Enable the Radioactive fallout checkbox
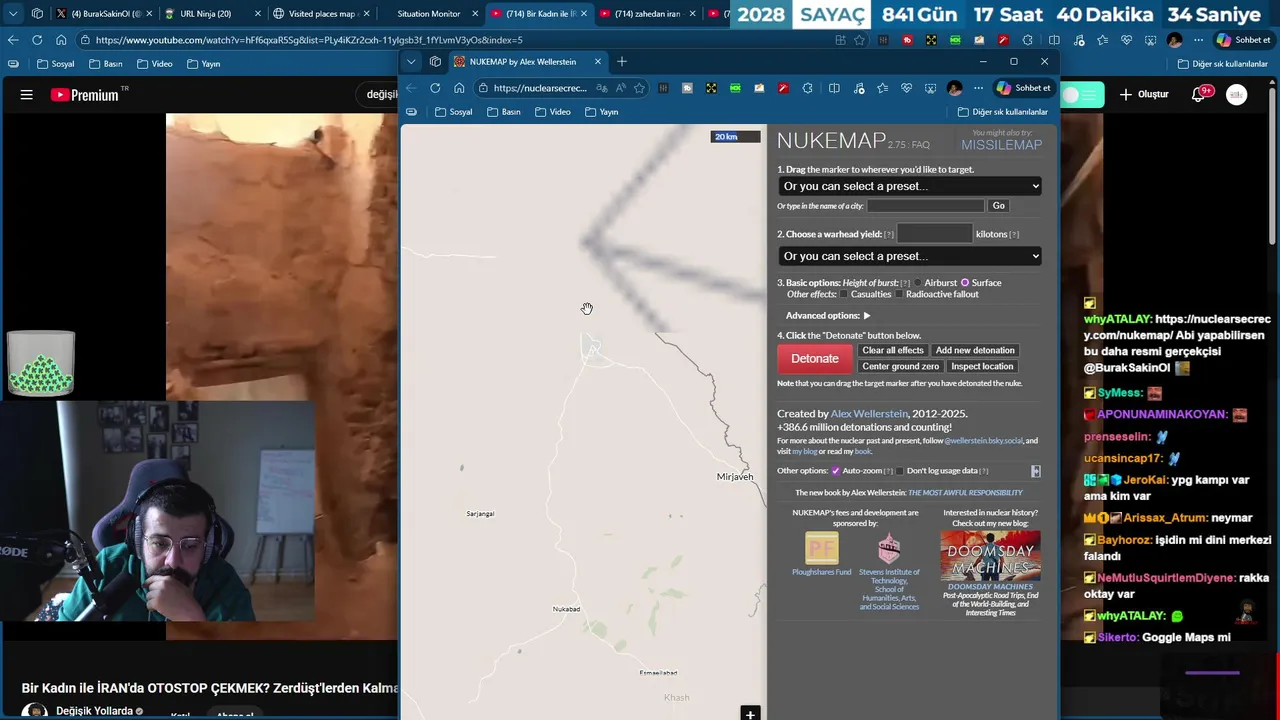 pos(899,295)
